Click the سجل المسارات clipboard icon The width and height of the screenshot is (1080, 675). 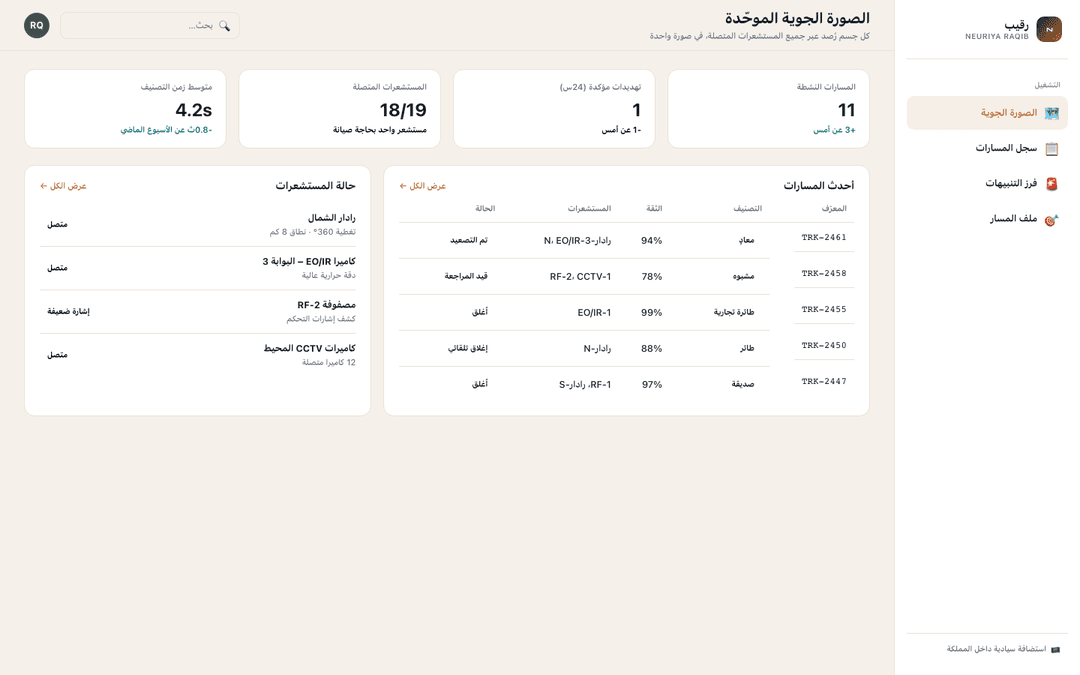[1051, 149]
